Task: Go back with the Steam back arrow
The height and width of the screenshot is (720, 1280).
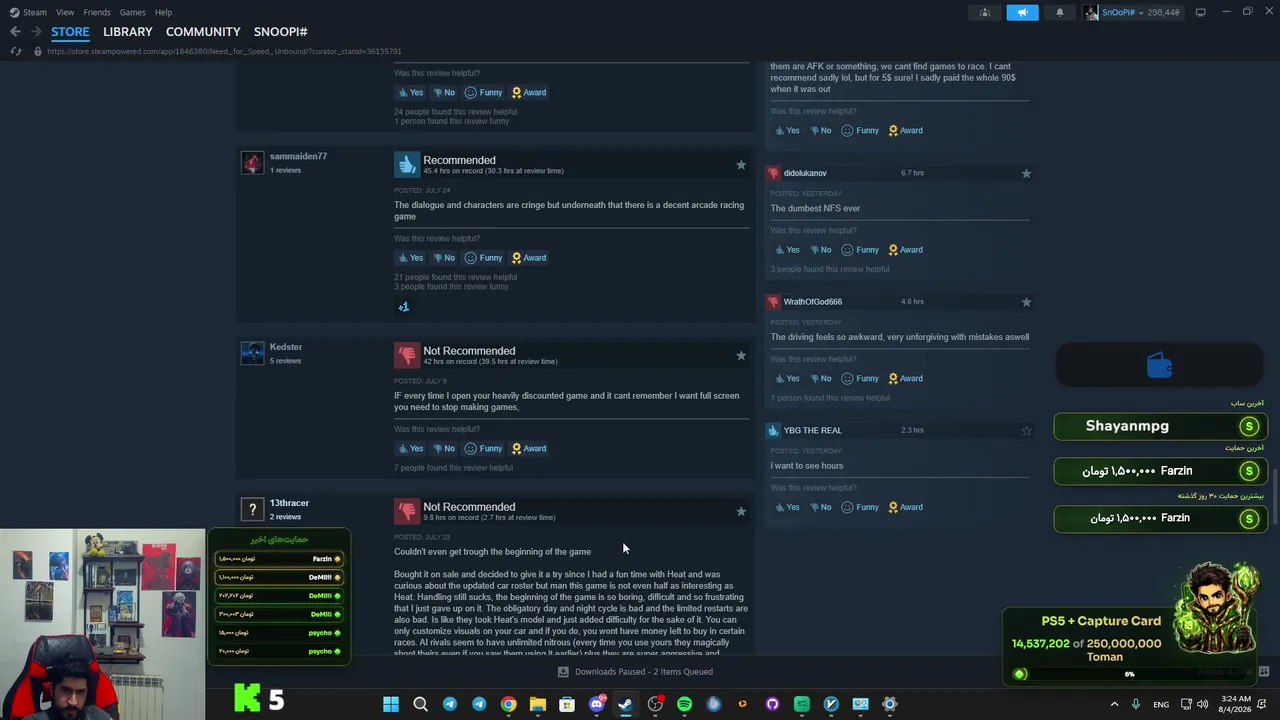Action: pos(15,32)
